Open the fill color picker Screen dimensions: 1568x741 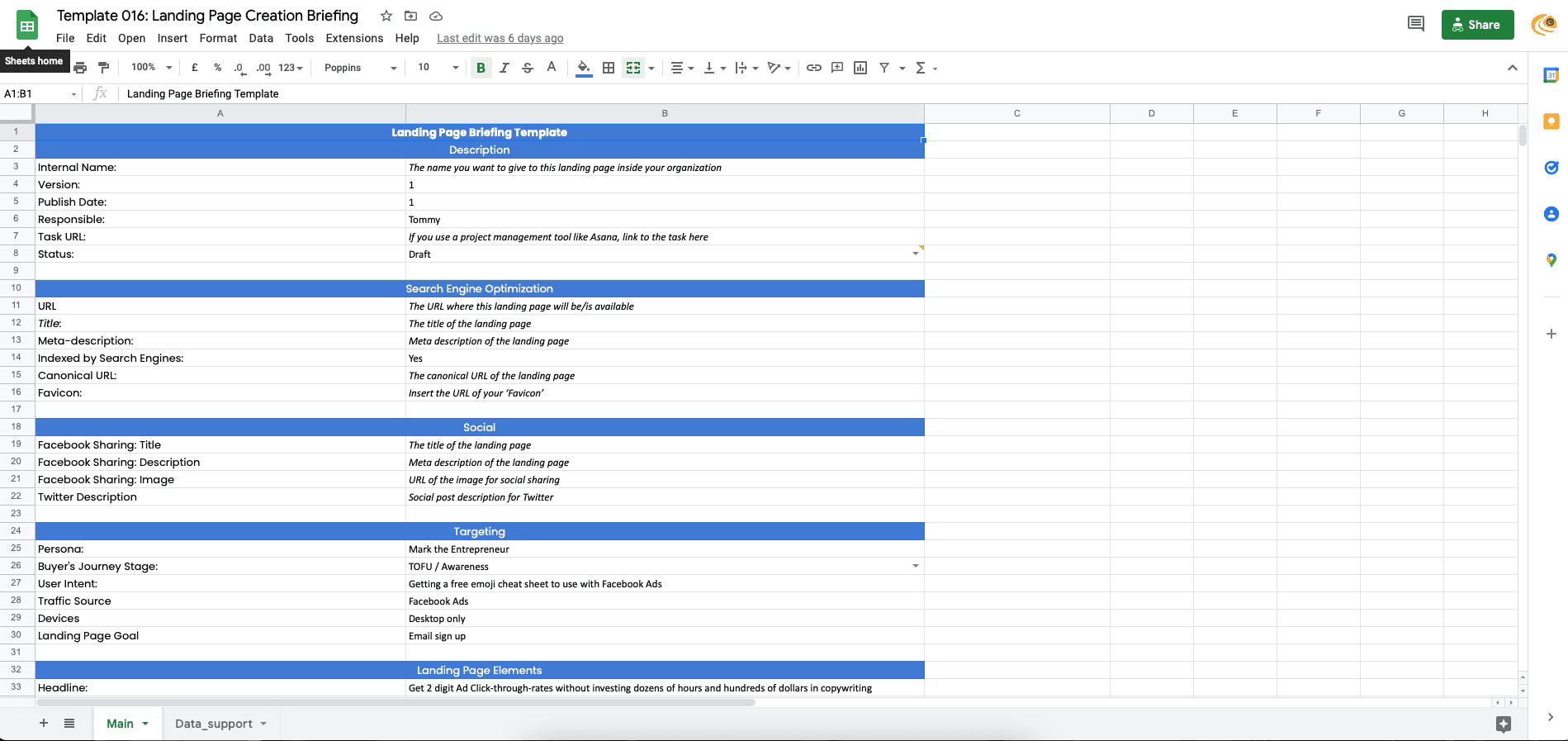584,68
